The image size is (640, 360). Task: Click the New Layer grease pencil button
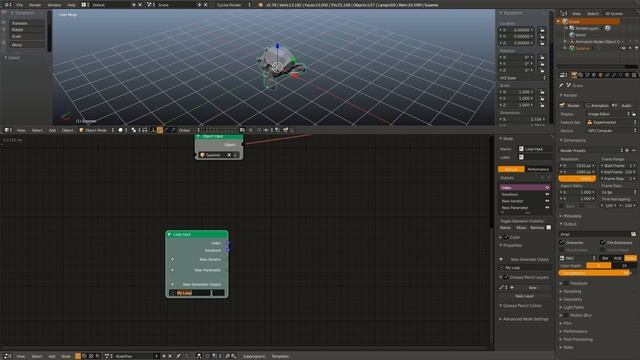[x=524, y=296]
